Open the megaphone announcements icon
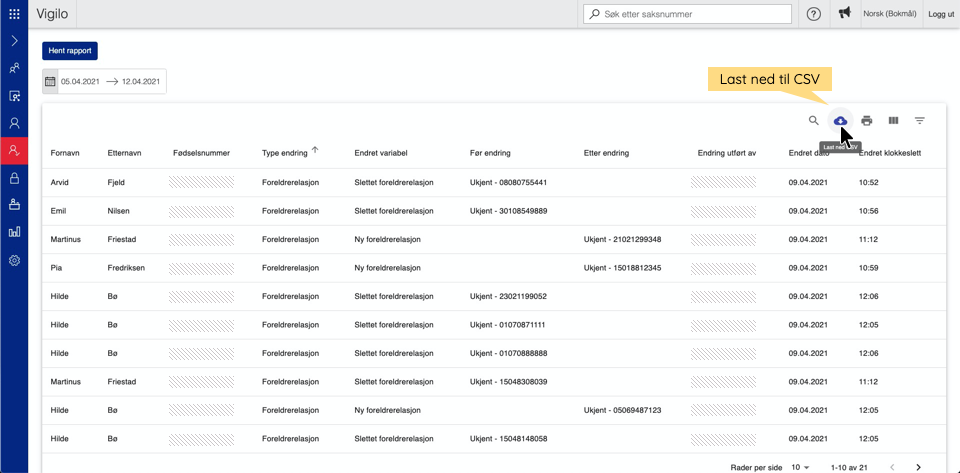Viewport: 960px width, 473px height. [x=845, y=13]
